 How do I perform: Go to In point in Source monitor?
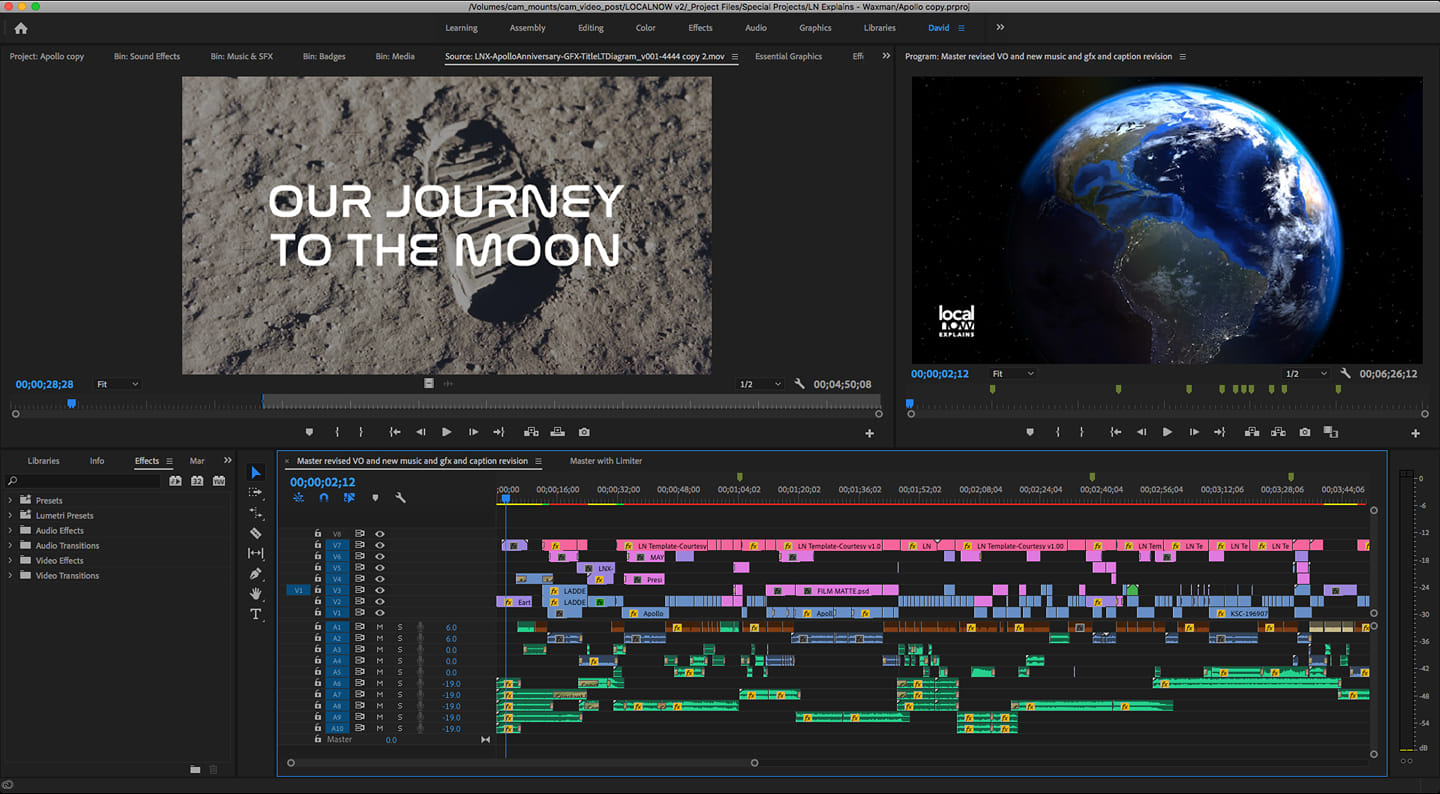[x=395, y=432]
